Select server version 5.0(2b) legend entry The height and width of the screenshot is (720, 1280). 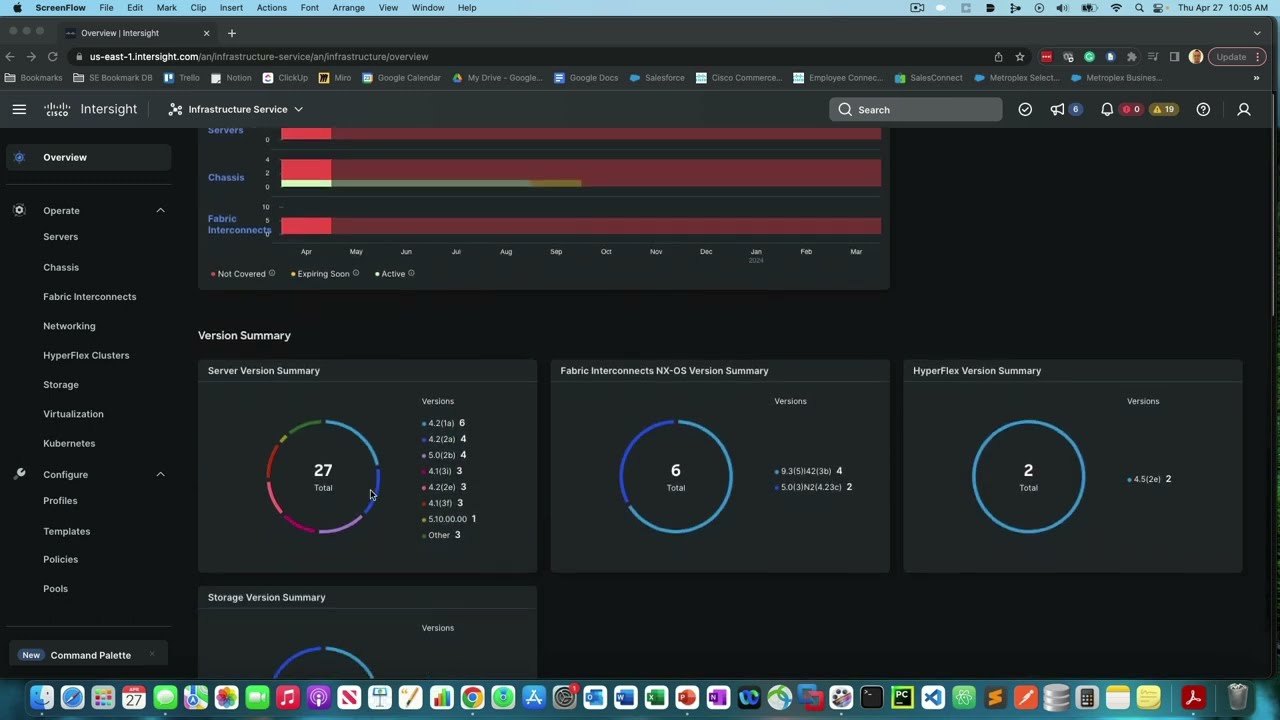point(443,455)
